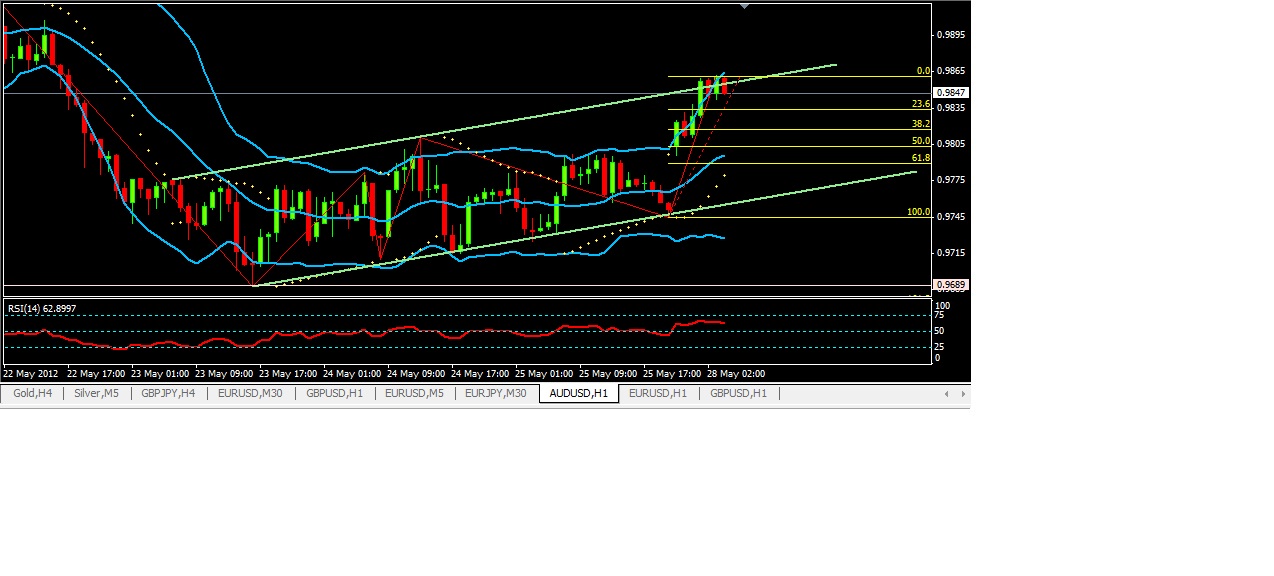Click the Fibonacci 50.0 level label

tap(921, 141)
